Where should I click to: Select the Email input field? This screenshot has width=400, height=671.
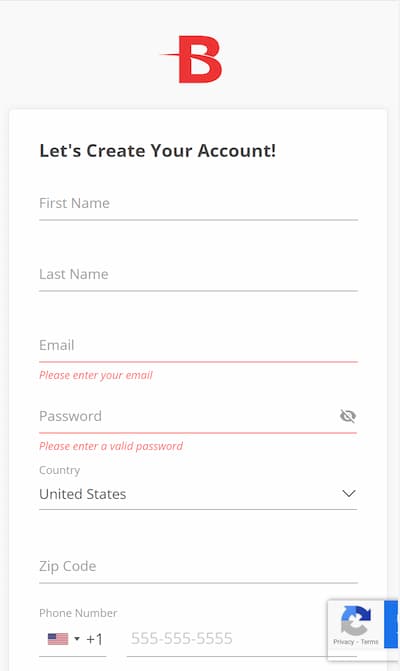coord(199,347)
